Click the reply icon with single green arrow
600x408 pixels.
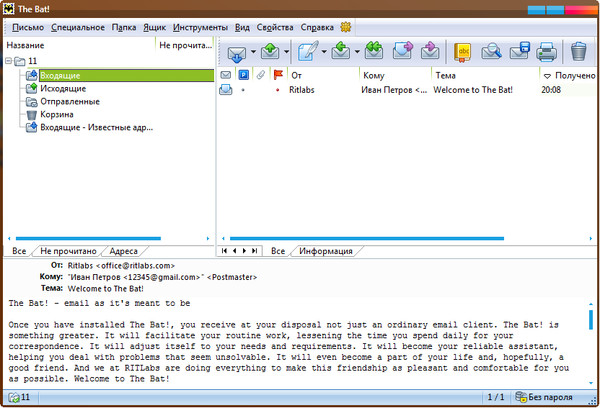pos(341,51)
